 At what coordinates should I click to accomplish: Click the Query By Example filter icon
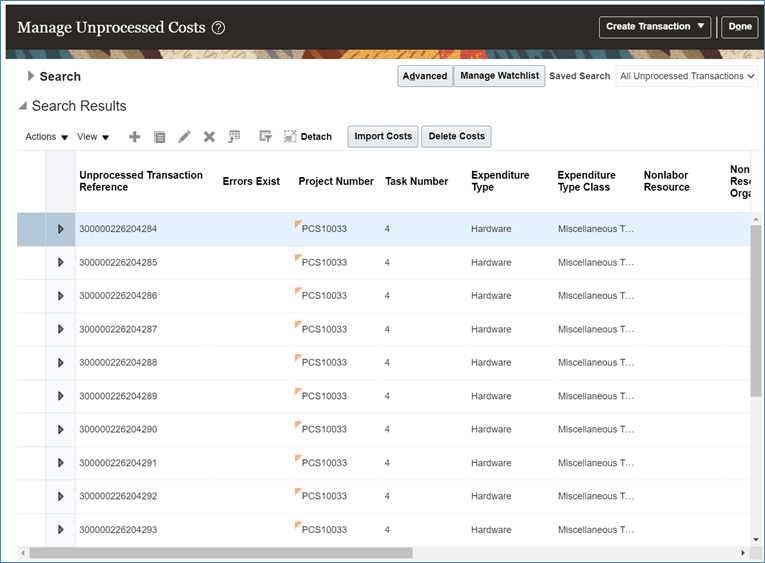click(x=265, y=137)
